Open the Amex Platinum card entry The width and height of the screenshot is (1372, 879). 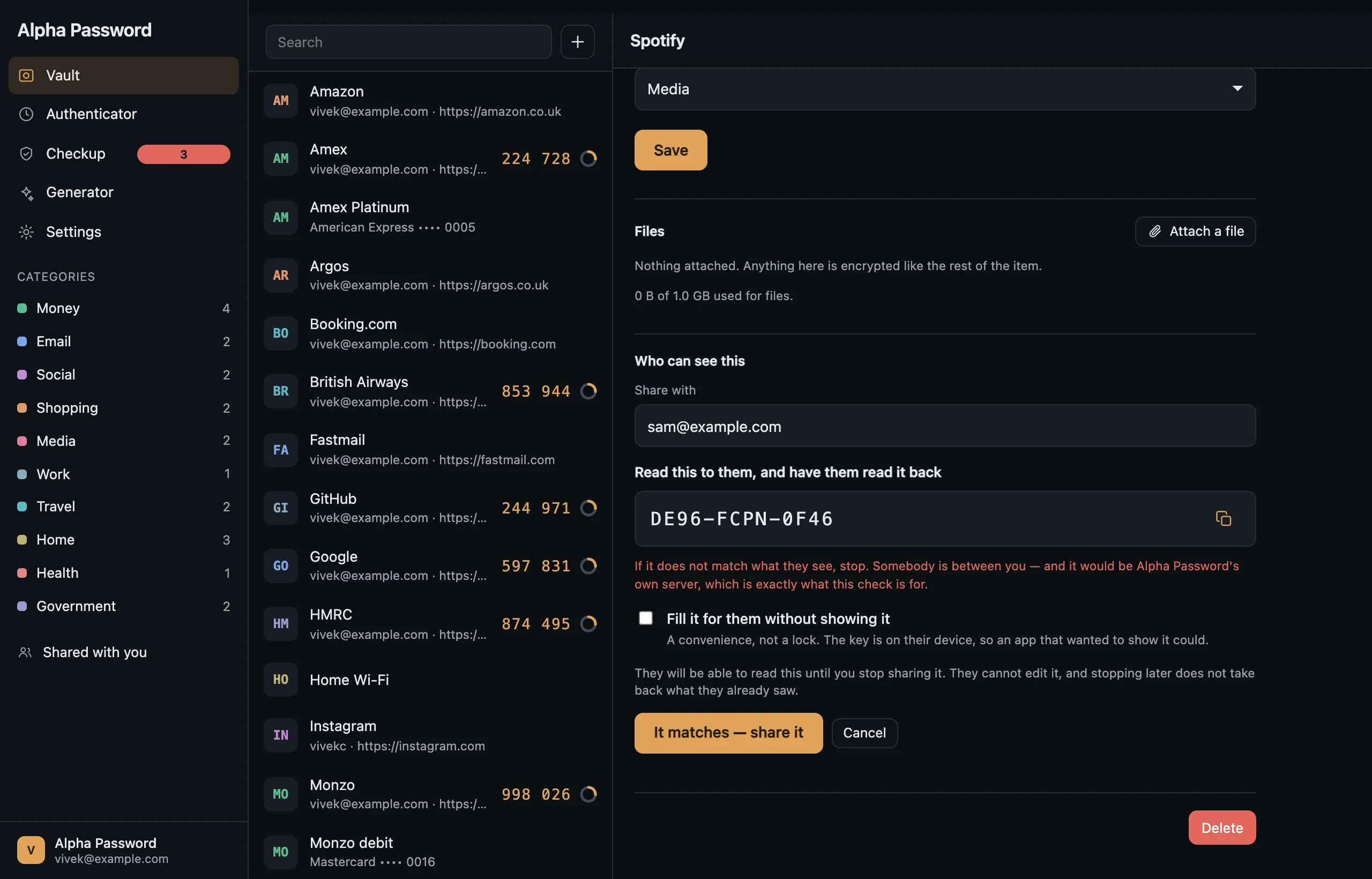click(x=430, y=217)
